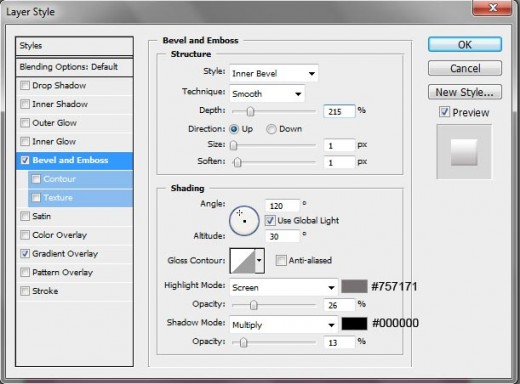Close the Layer Style dialog

tap(492, 7)
